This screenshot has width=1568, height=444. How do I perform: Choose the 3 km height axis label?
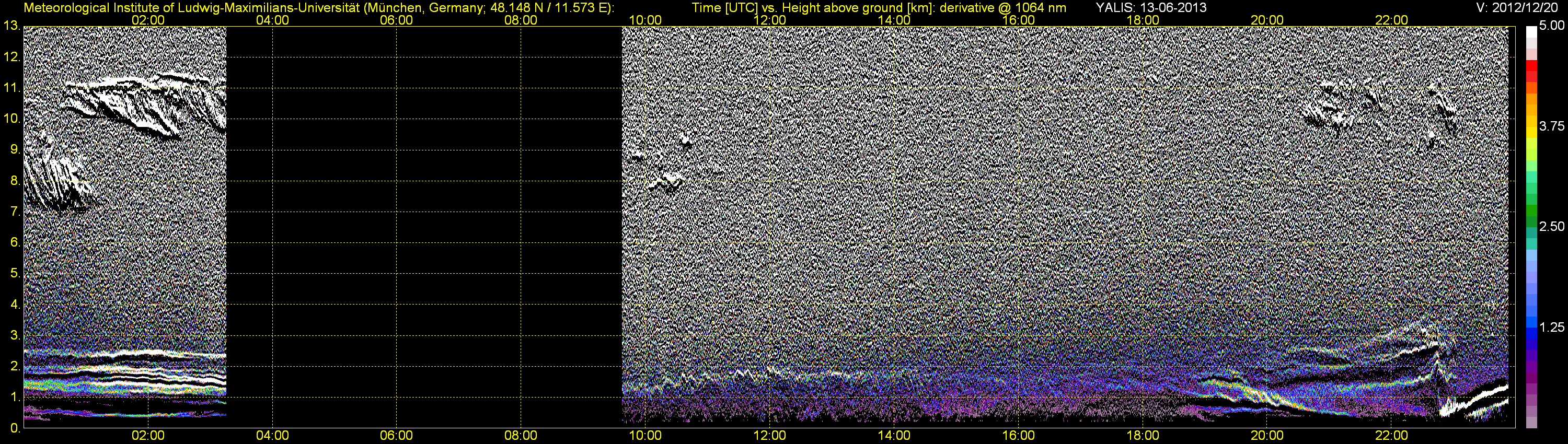(x=15, y=335)
